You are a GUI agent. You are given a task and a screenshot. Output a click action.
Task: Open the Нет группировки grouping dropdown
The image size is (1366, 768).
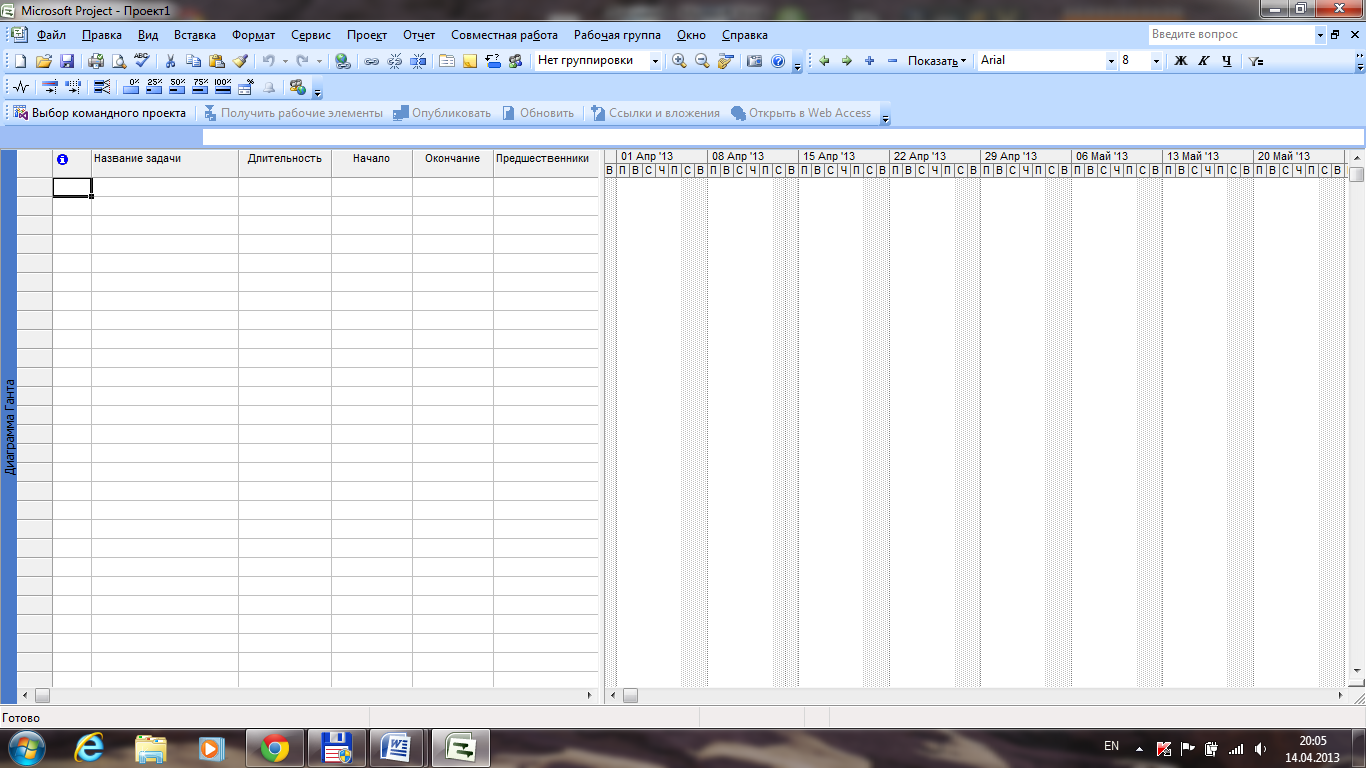coord(655,61)
